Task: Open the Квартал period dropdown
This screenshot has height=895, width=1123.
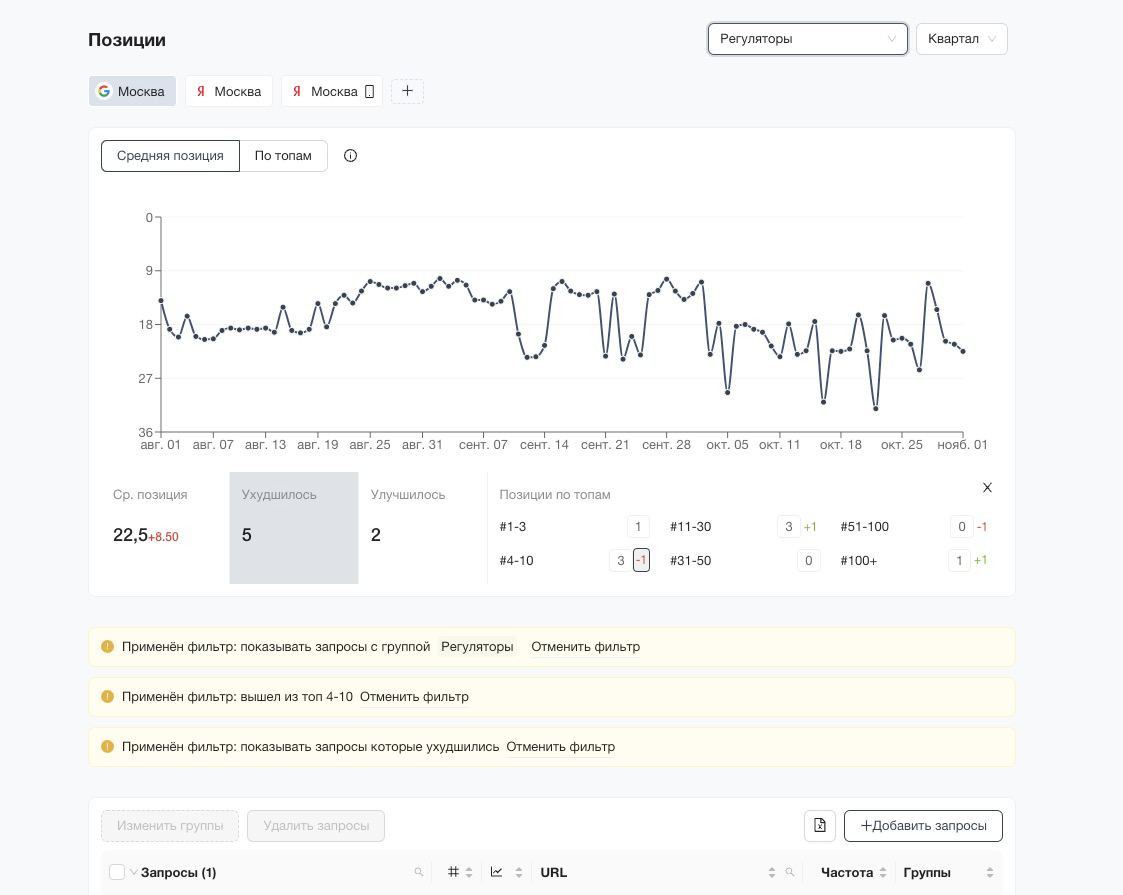Action: 961,39
